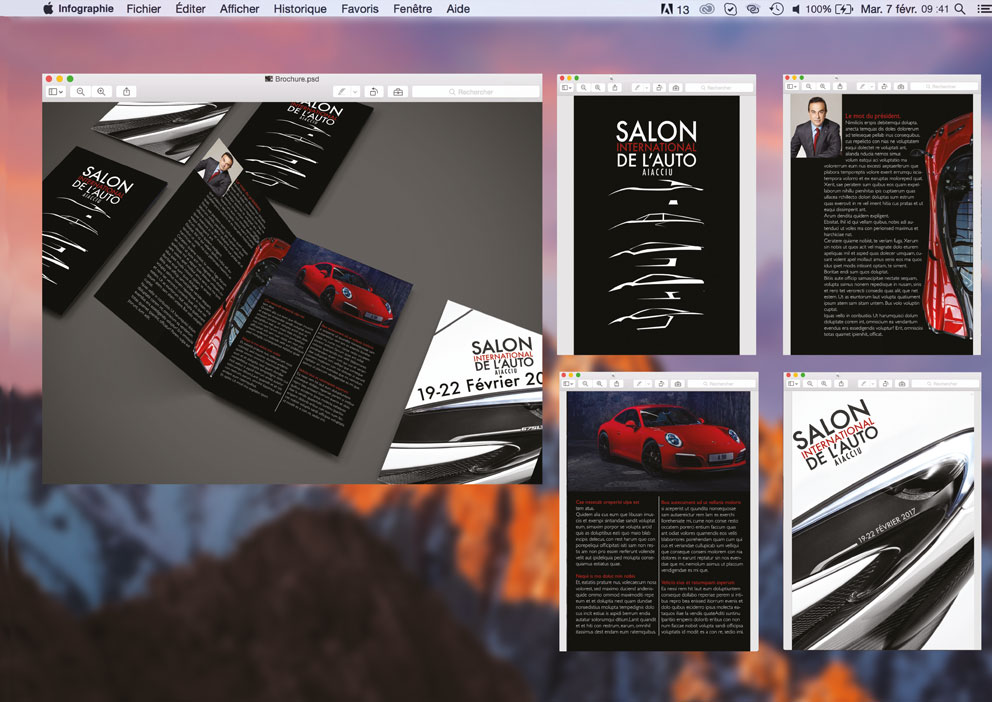
Task: Select the red Porsche brochure page window
Action: point(657,520)
